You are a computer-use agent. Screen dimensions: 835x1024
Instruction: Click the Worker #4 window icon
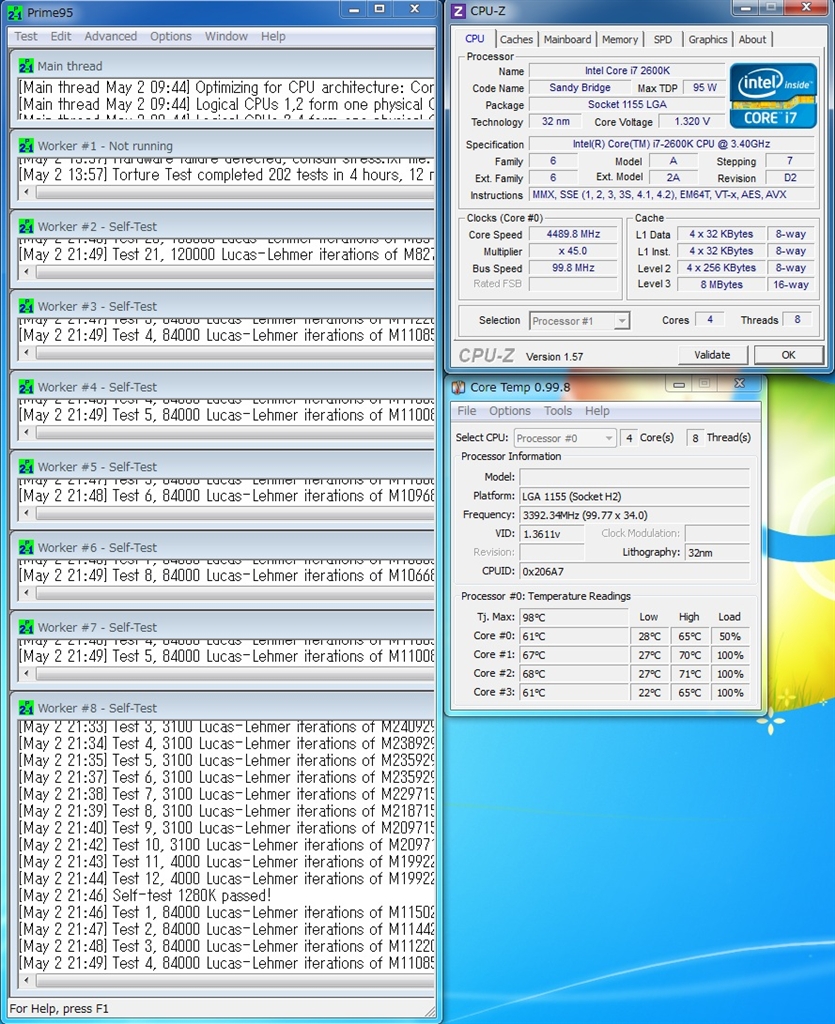point(26,387)
